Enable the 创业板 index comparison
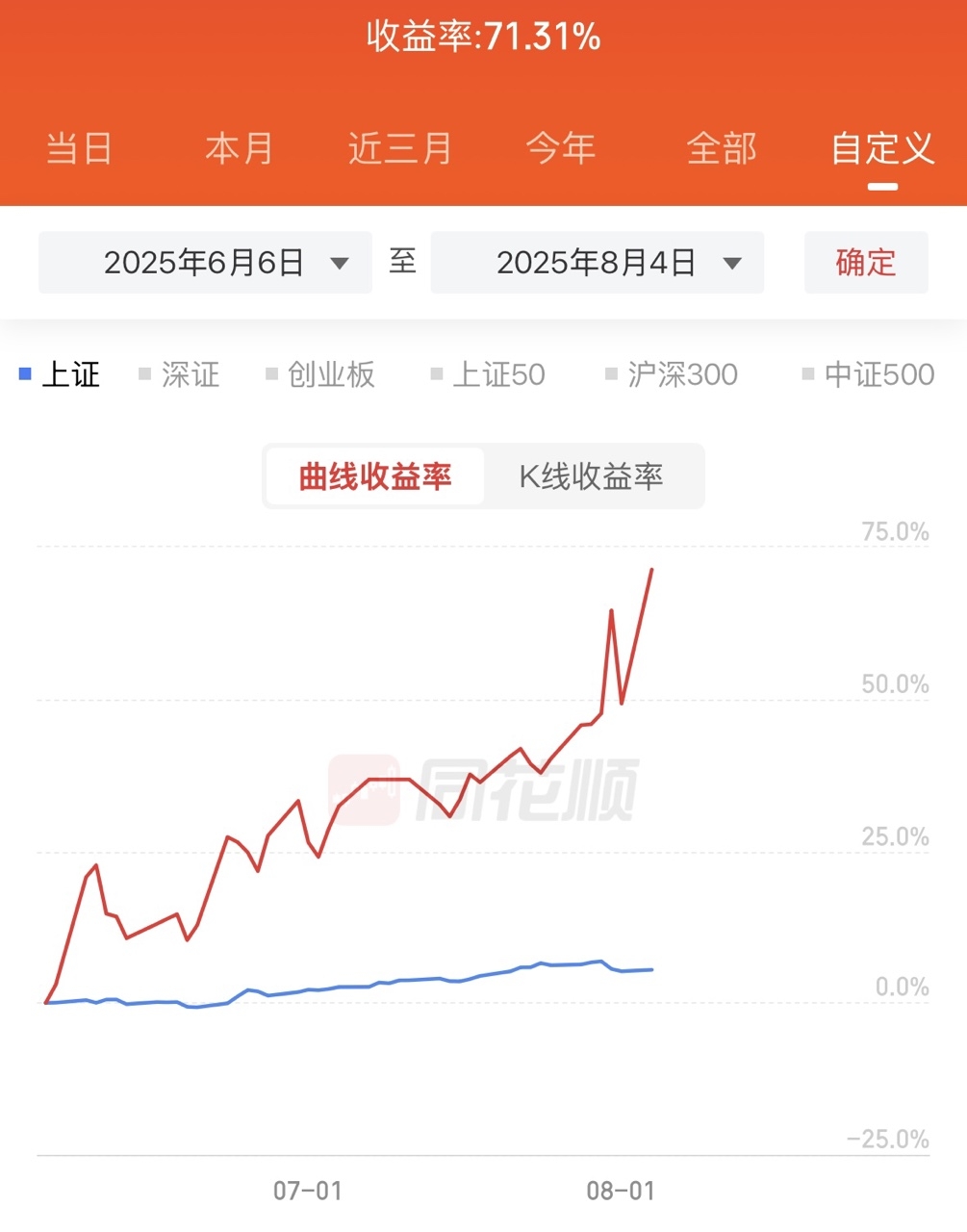The image size is (967, 1232). pyautogui.click(x=320, y=374)
